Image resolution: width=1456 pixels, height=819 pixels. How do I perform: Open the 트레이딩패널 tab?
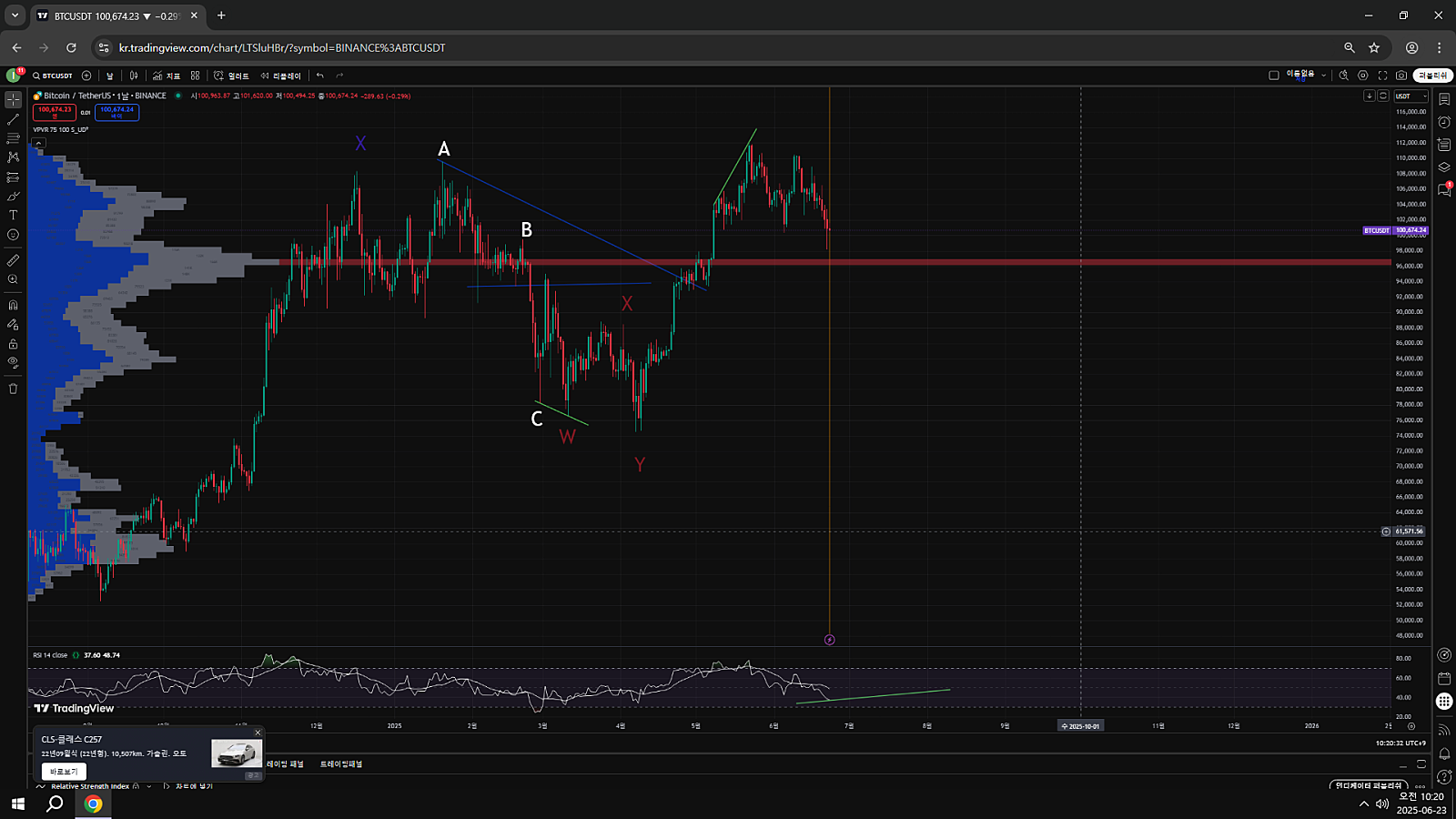[341, 764]
